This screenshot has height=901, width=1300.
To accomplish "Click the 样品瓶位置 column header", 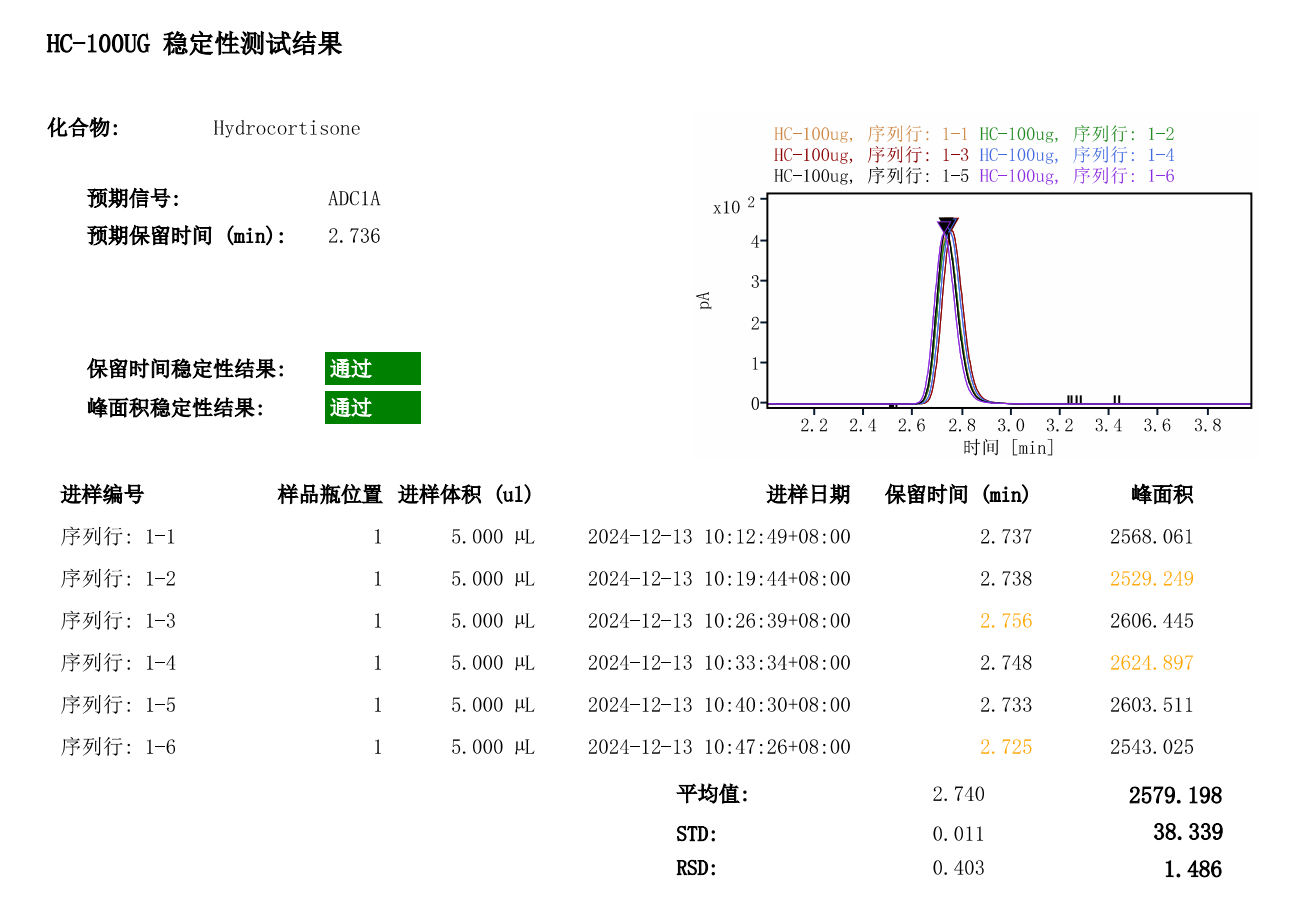I will coord(330,494).
